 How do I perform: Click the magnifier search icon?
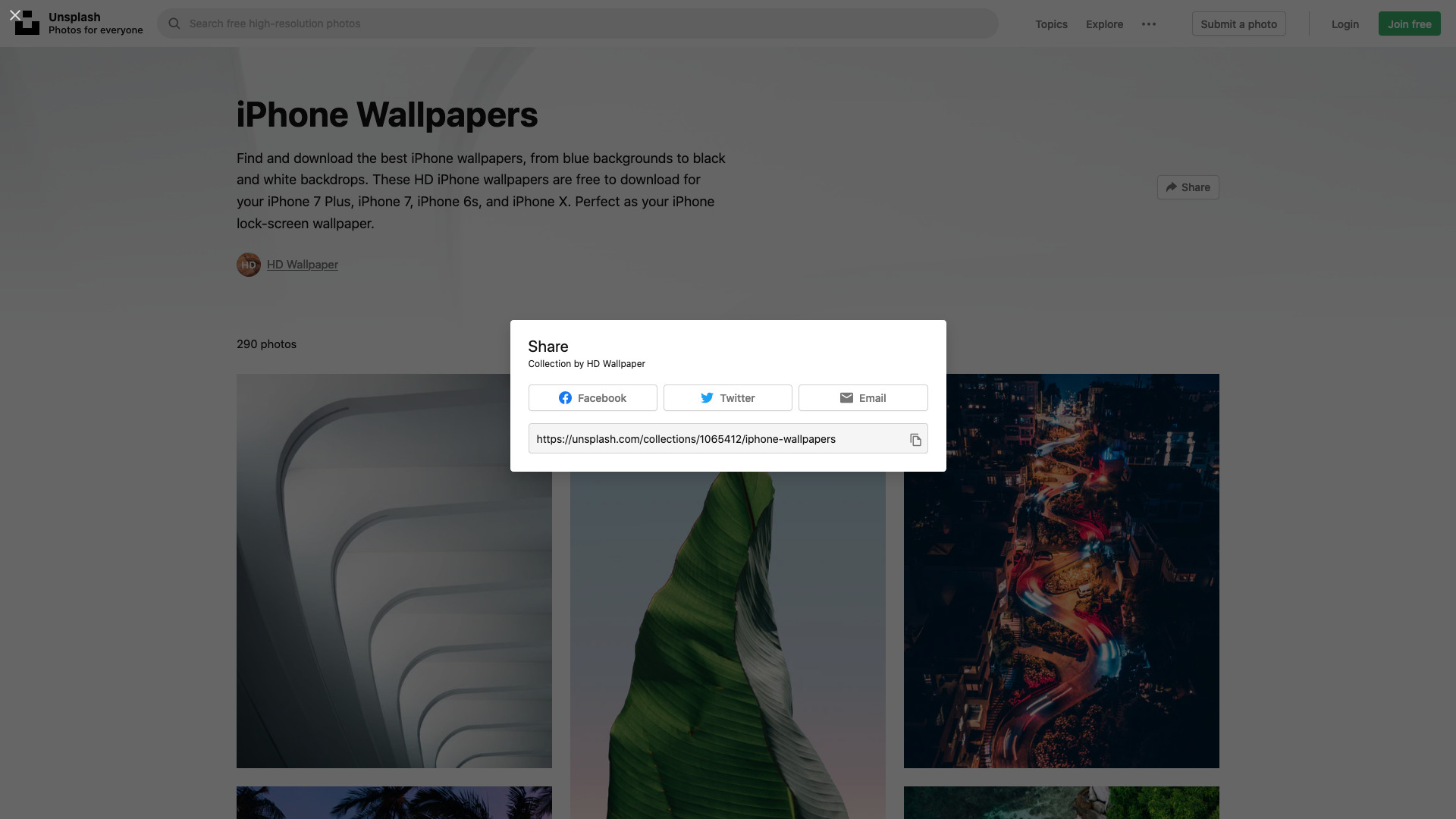174,24
